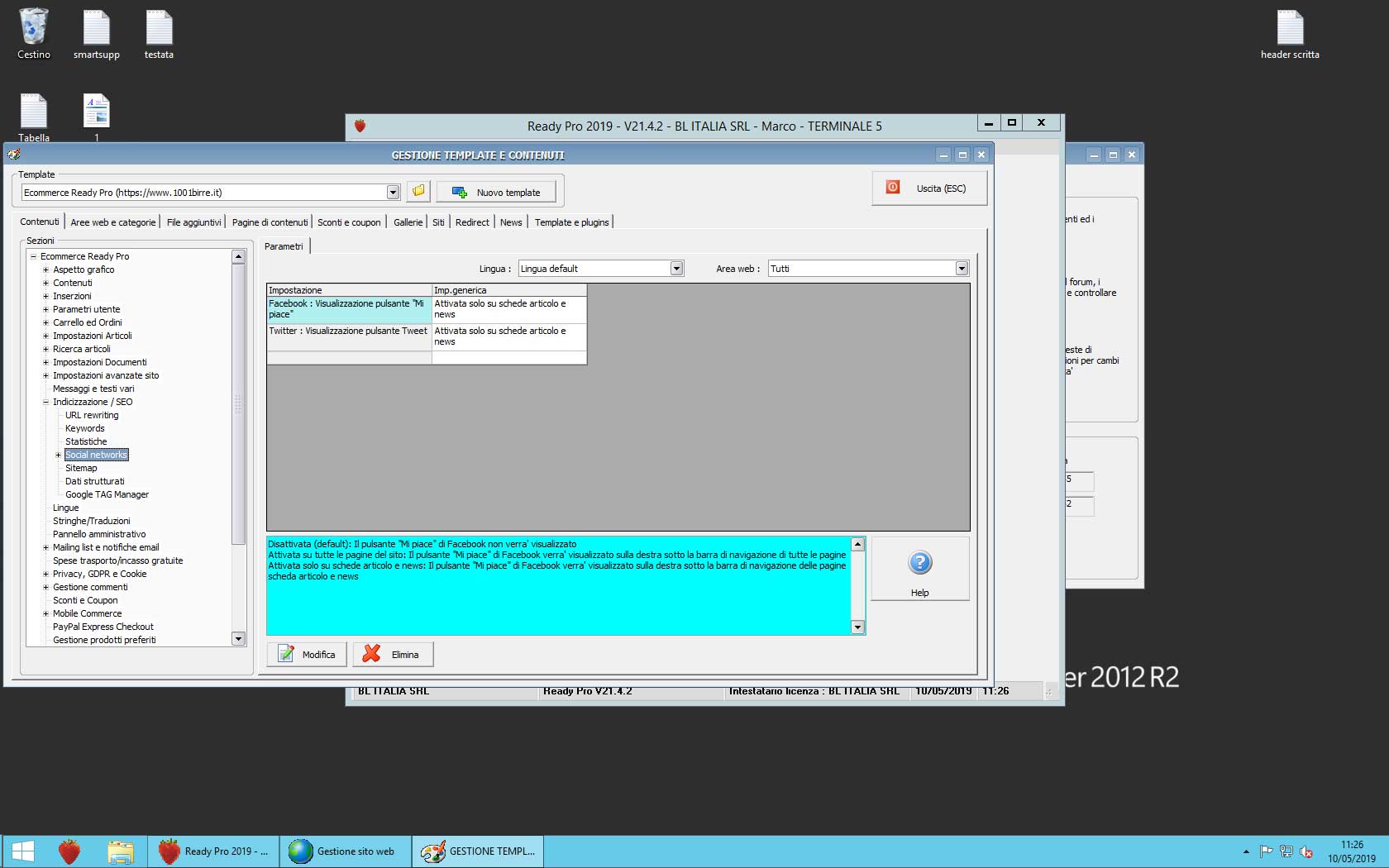Click Gestione Template window title icon
1389x868 pixels.
(x=14, y=155)
